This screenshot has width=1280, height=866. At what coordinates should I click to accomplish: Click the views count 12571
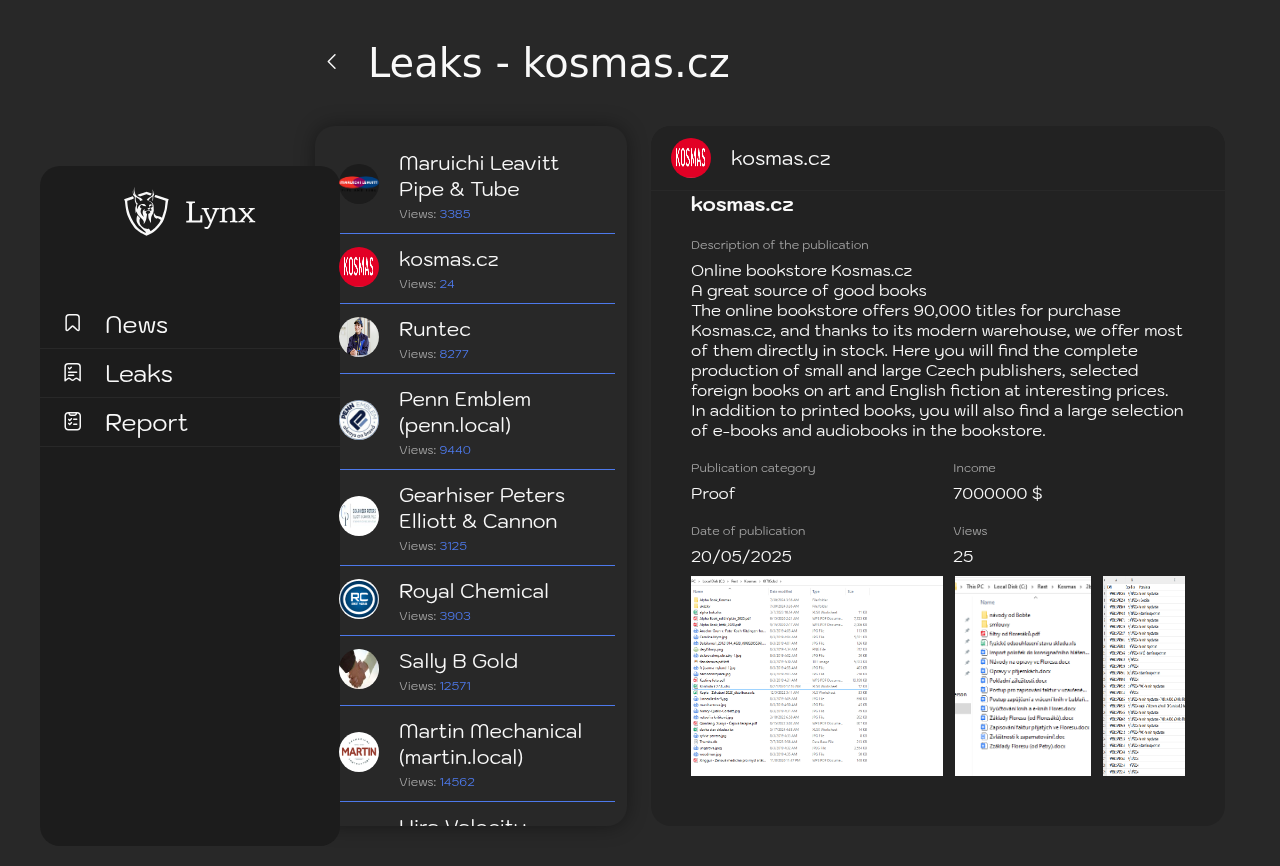[x=455, y=686]
